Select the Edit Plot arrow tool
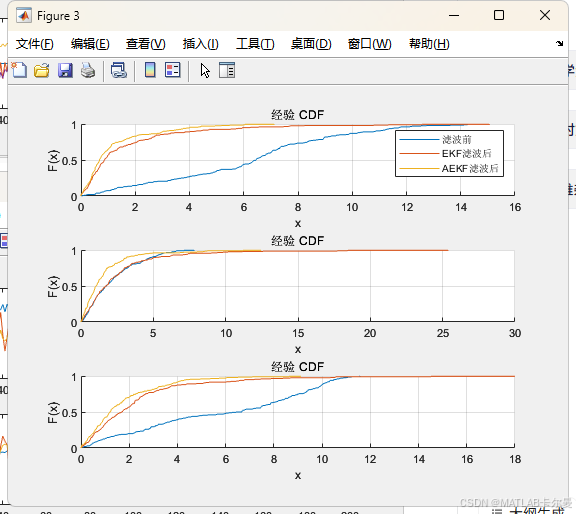 (205, 70)
